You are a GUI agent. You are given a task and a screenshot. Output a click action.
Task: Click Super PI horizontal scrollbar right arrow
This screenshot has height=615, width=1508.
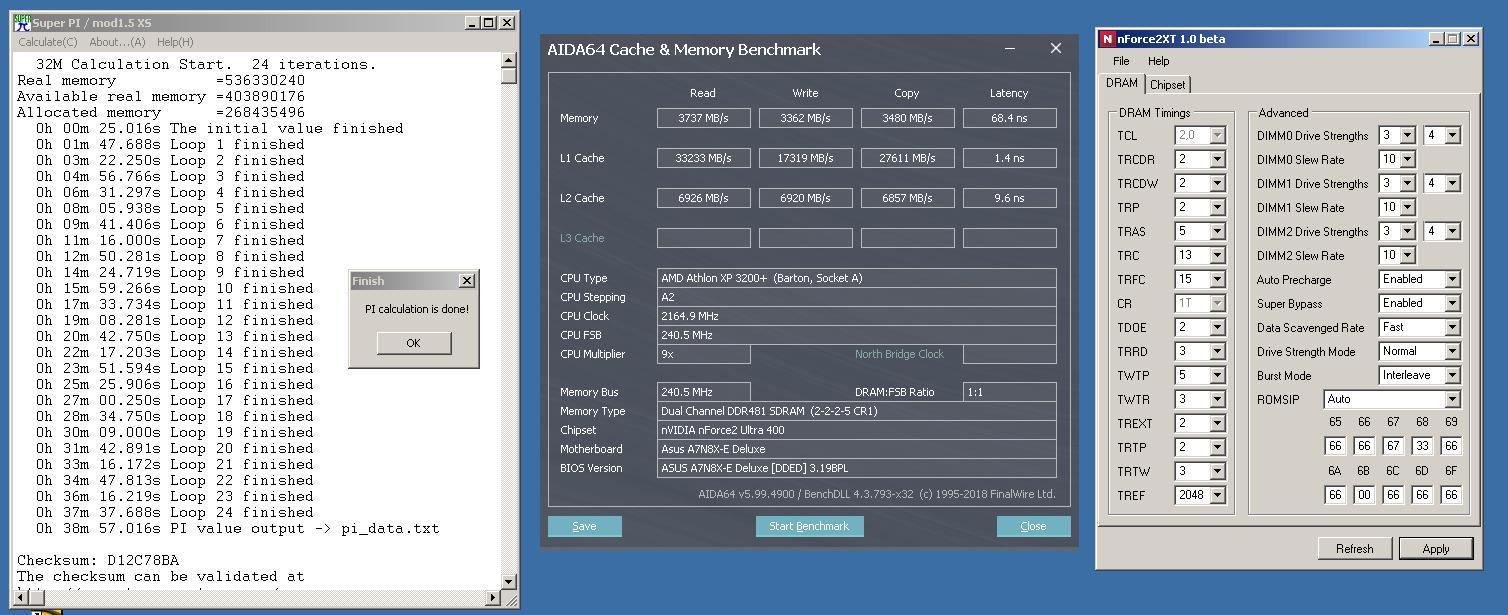click(493, 598)
